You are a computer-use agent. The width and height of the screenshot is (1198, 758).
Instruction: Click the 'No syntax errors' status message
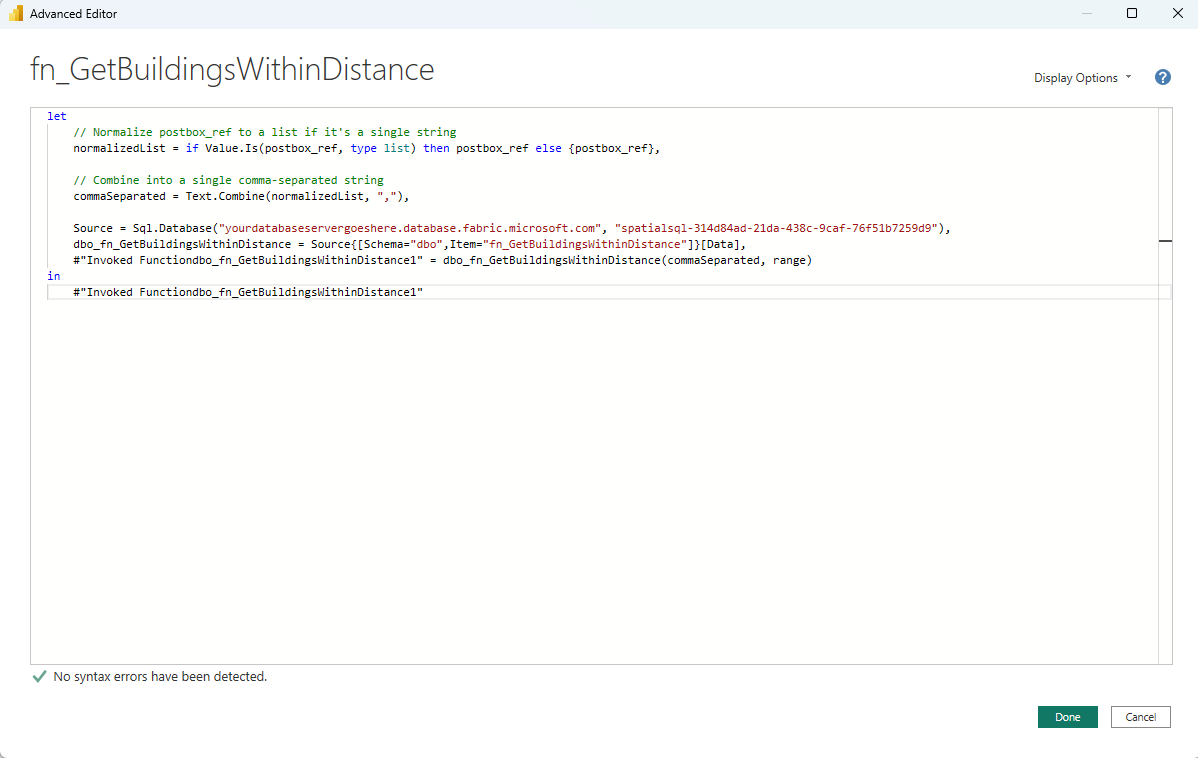[x=160, y=677]
